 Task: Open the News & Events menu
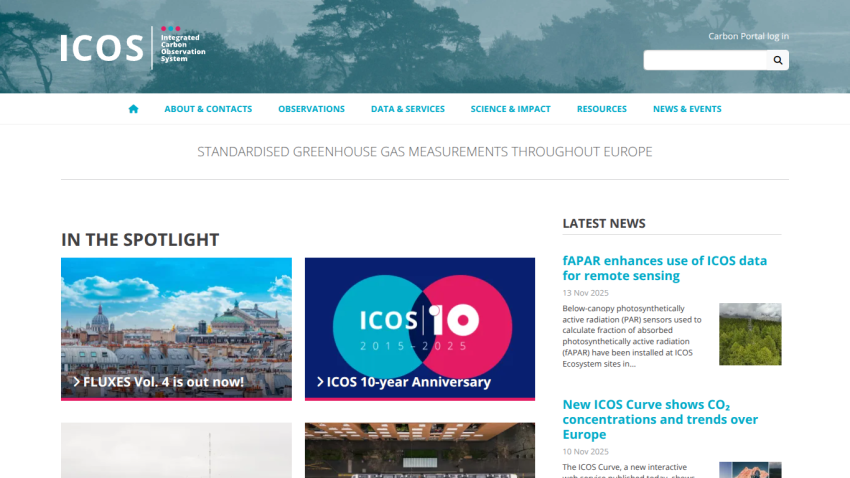point(687,109)
